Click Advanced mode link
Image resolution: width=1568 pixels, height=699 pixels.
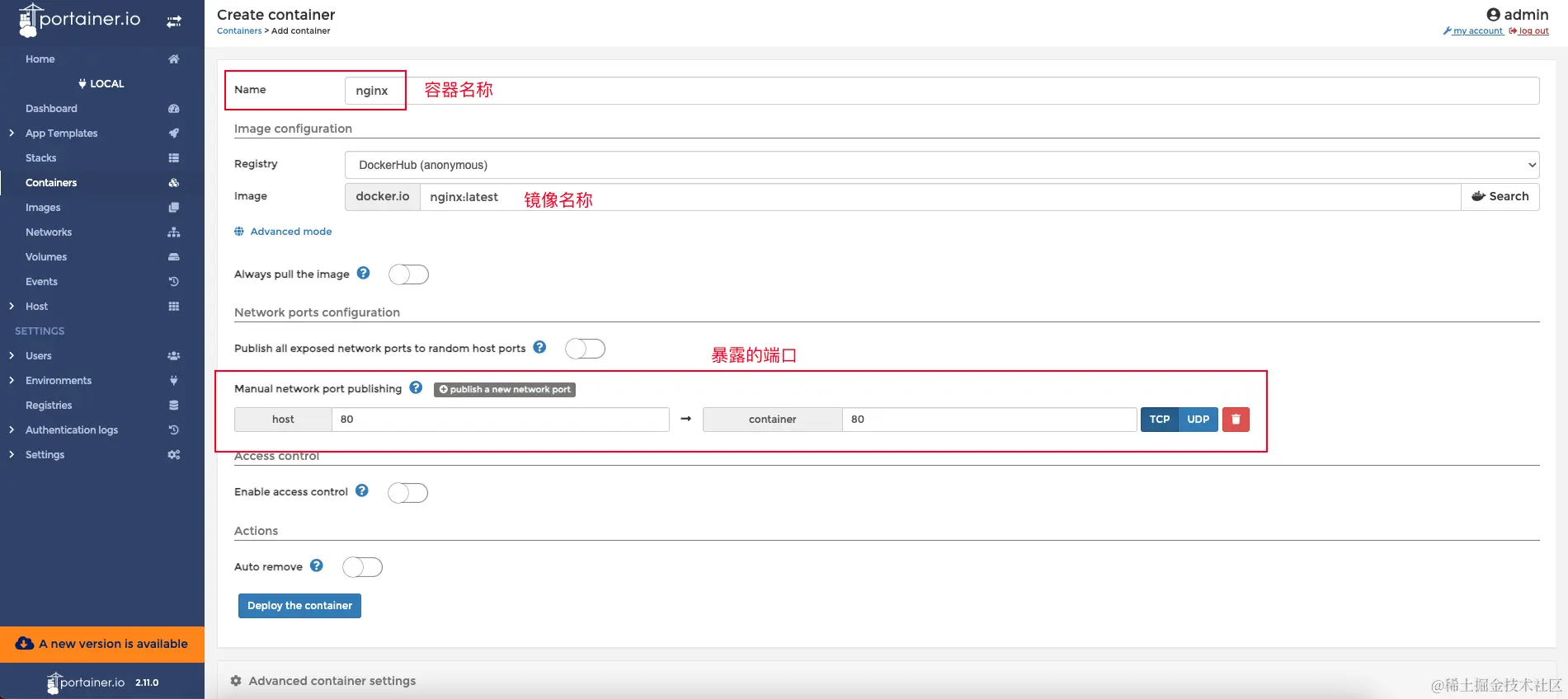point(283,231)
